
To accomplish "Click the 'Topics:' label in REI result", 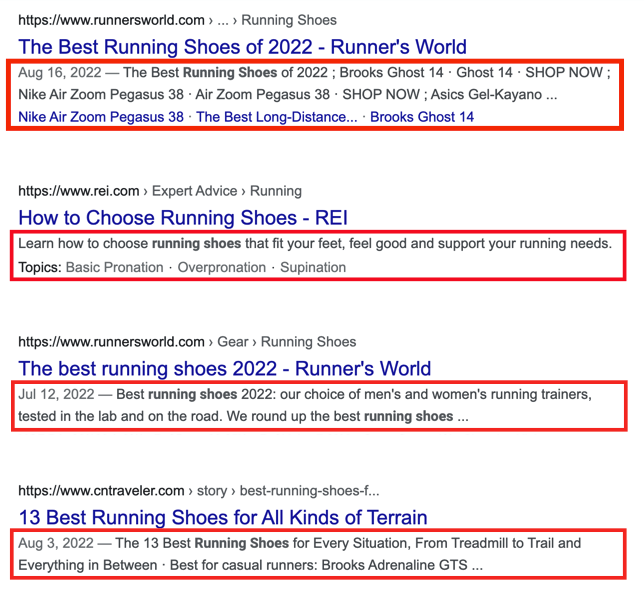I will click(x=40, y=267).
